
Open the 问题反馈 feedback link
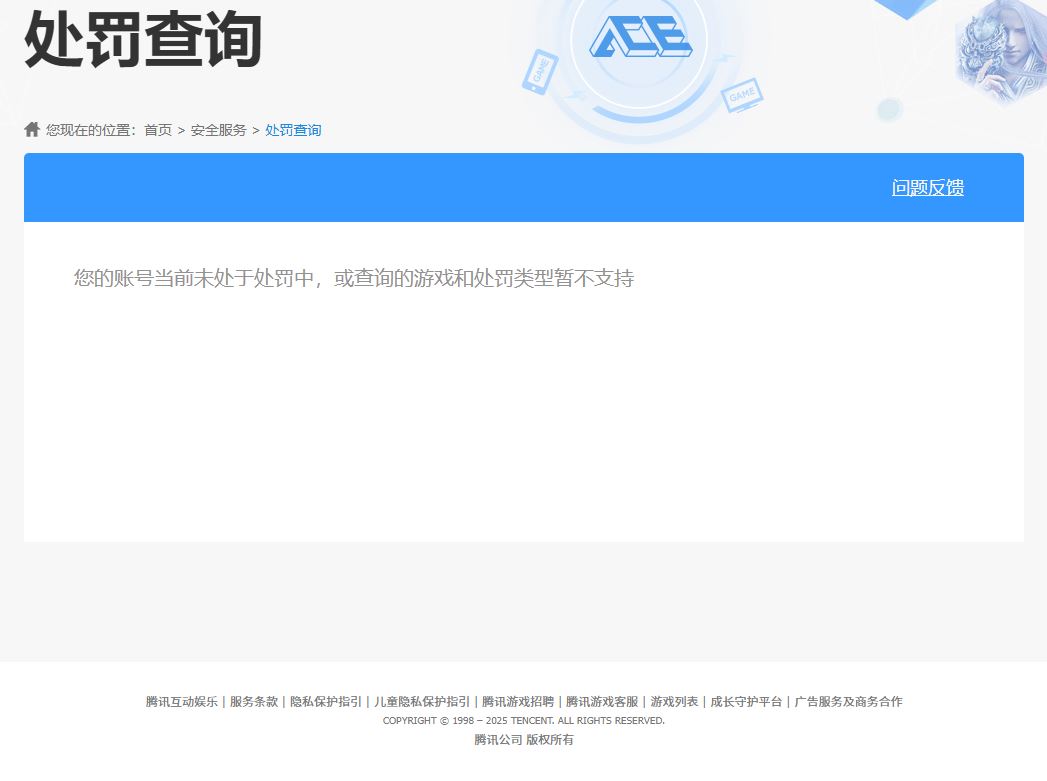click(x=927, y=187)
